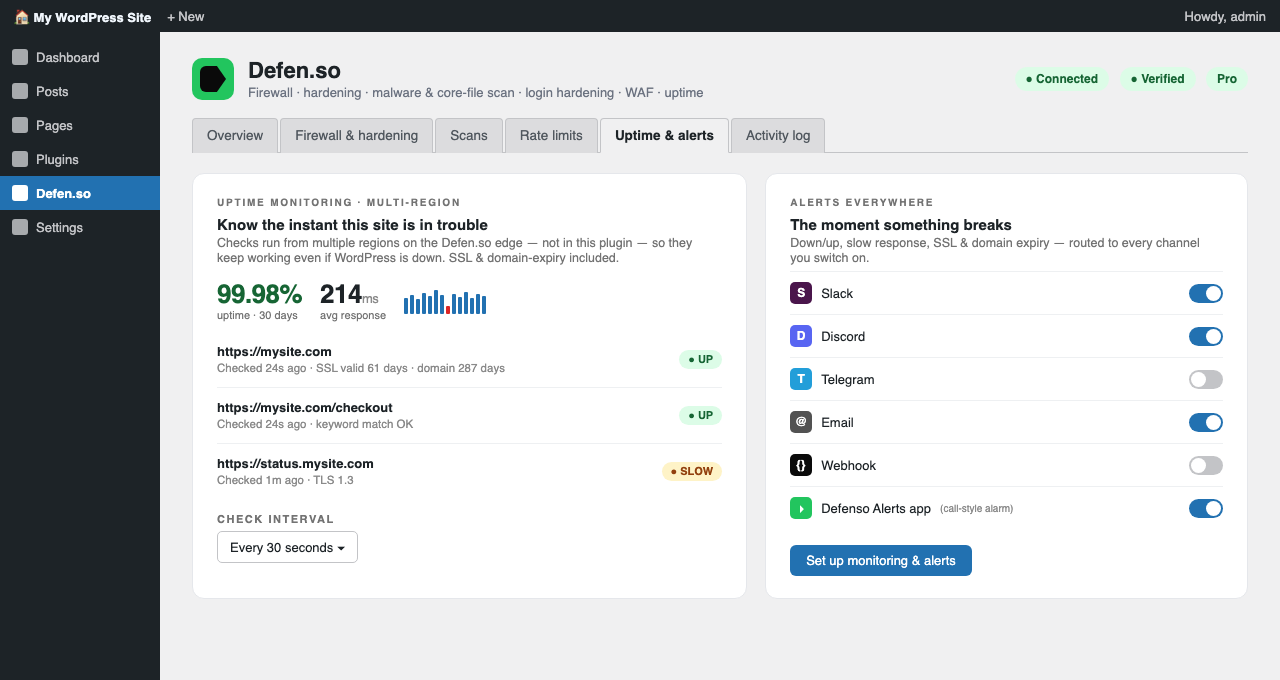Click the house icon in admin bar

click(22, 17)
